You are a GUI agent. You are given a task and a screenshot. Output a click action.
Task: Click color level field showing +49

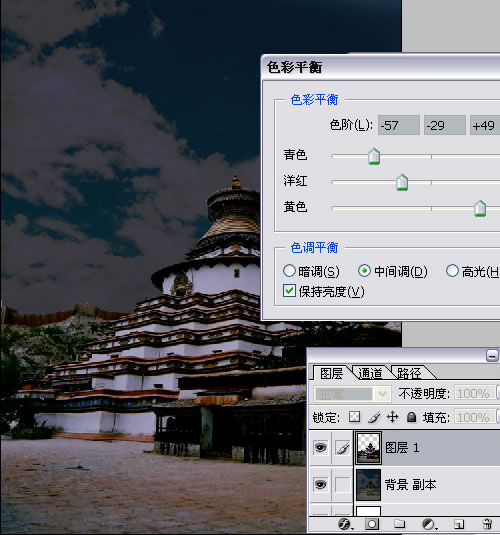[485, 125]
